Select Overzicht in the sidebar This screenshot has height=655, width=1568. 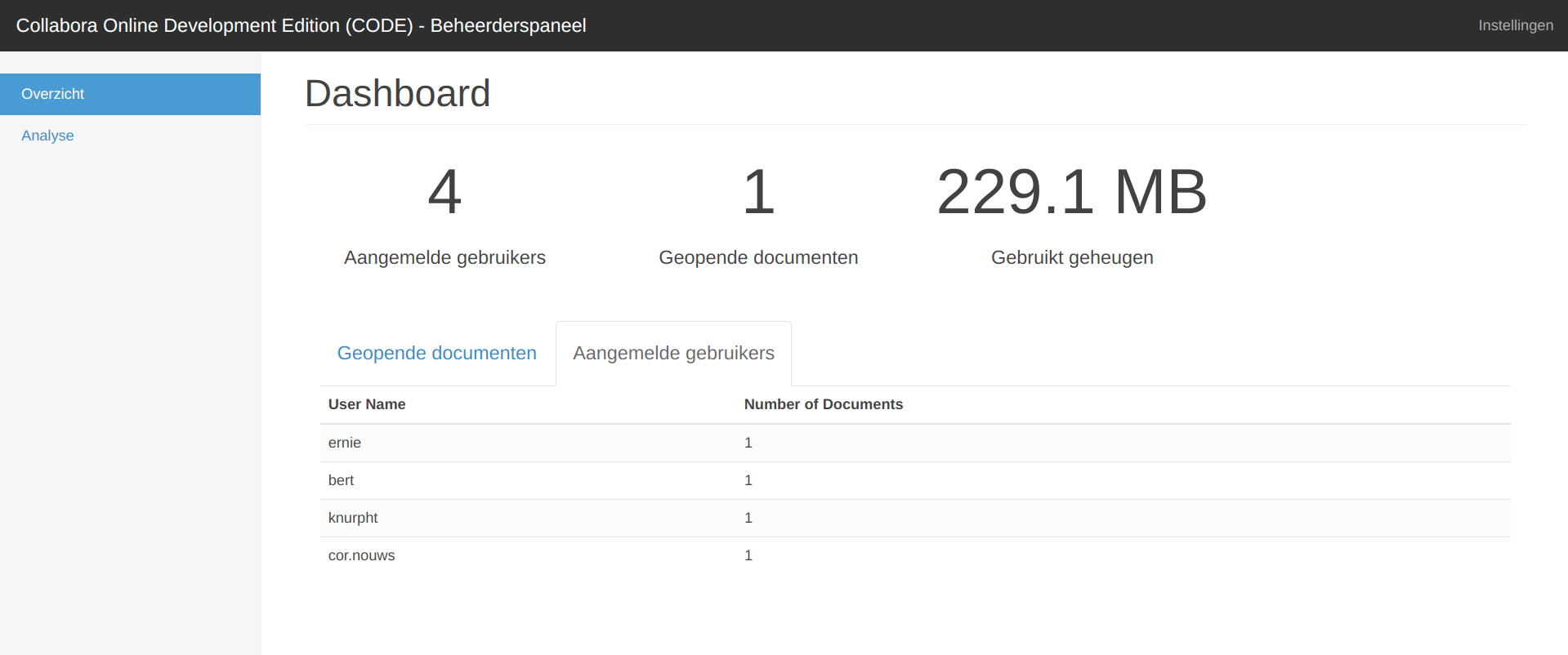(x=53, y=94)
